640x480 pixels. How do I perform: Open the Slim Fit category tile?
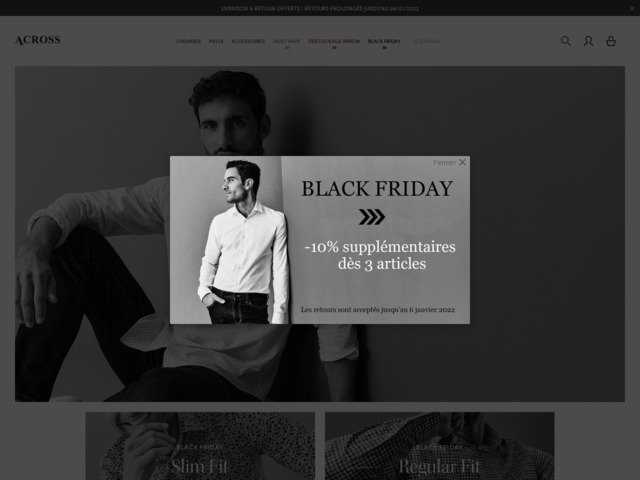[200, 446]
